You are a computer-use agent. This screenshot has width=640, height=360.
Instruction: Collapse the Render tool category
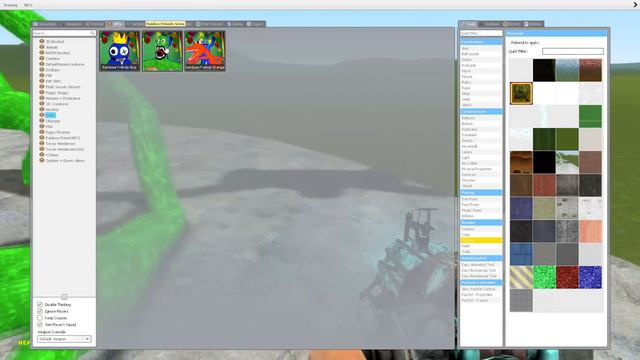click(x=481, y=223)
